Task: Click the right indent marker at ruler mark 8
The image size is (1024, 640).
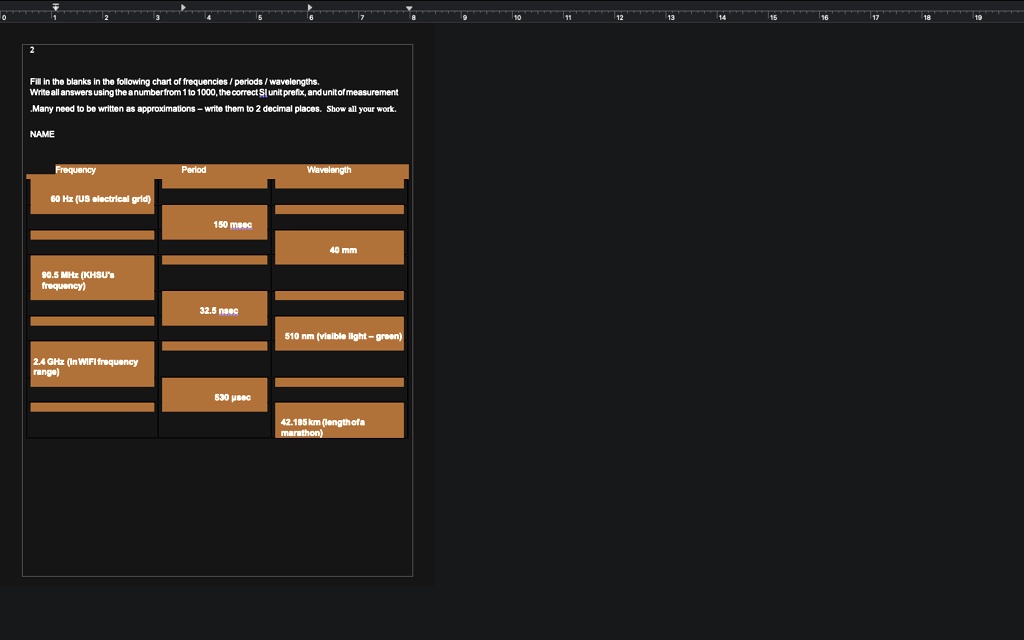Action: (410, 8)
